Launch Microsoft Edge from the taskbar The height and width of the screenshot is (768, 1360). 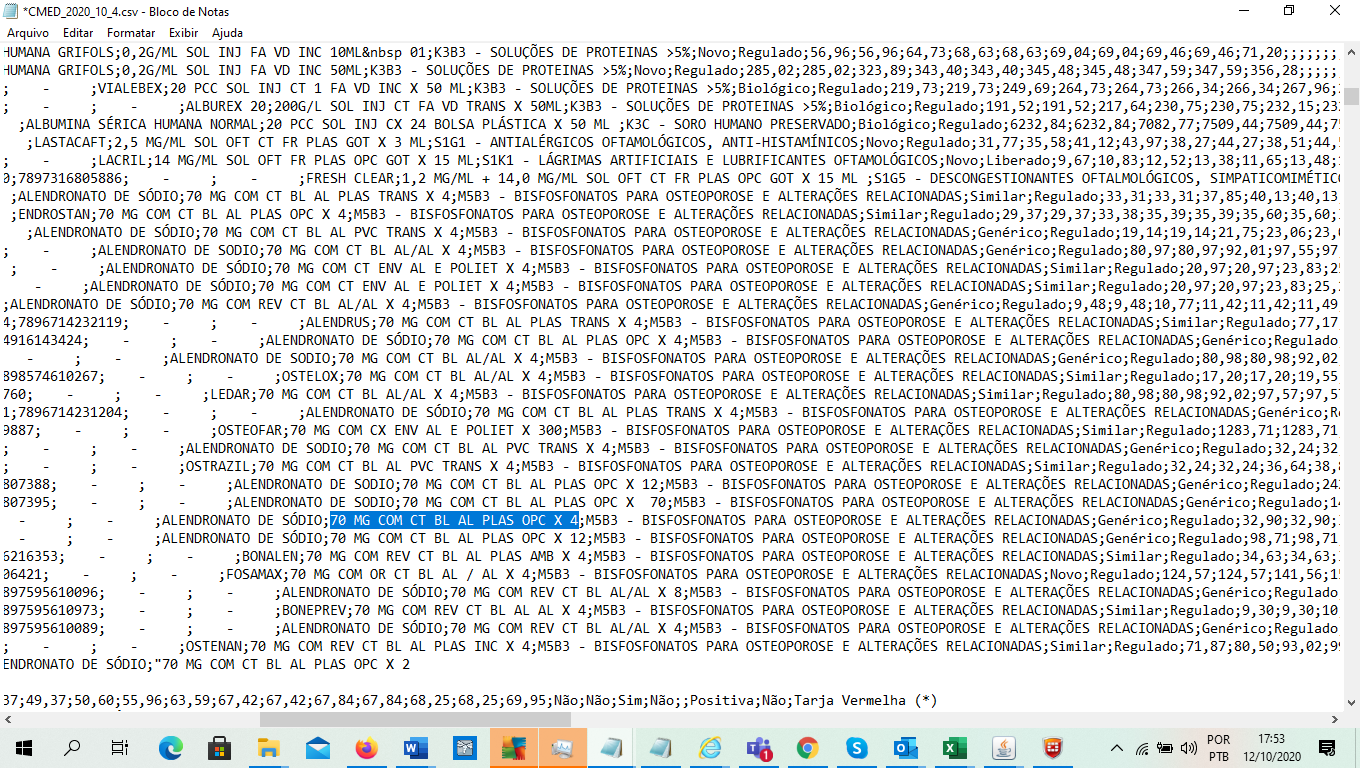click(171, 747)
